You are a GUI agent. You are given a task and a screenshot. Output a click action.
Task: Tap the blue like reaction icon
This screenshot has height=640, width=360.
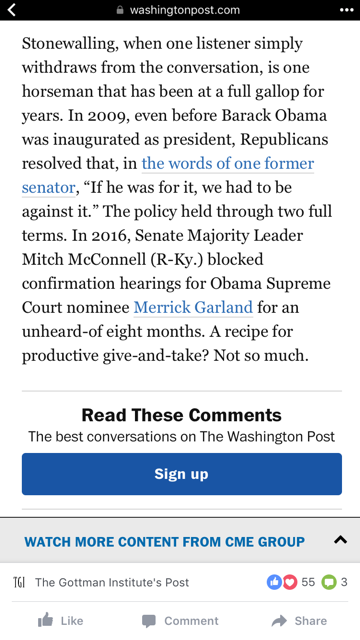[274, 582]
